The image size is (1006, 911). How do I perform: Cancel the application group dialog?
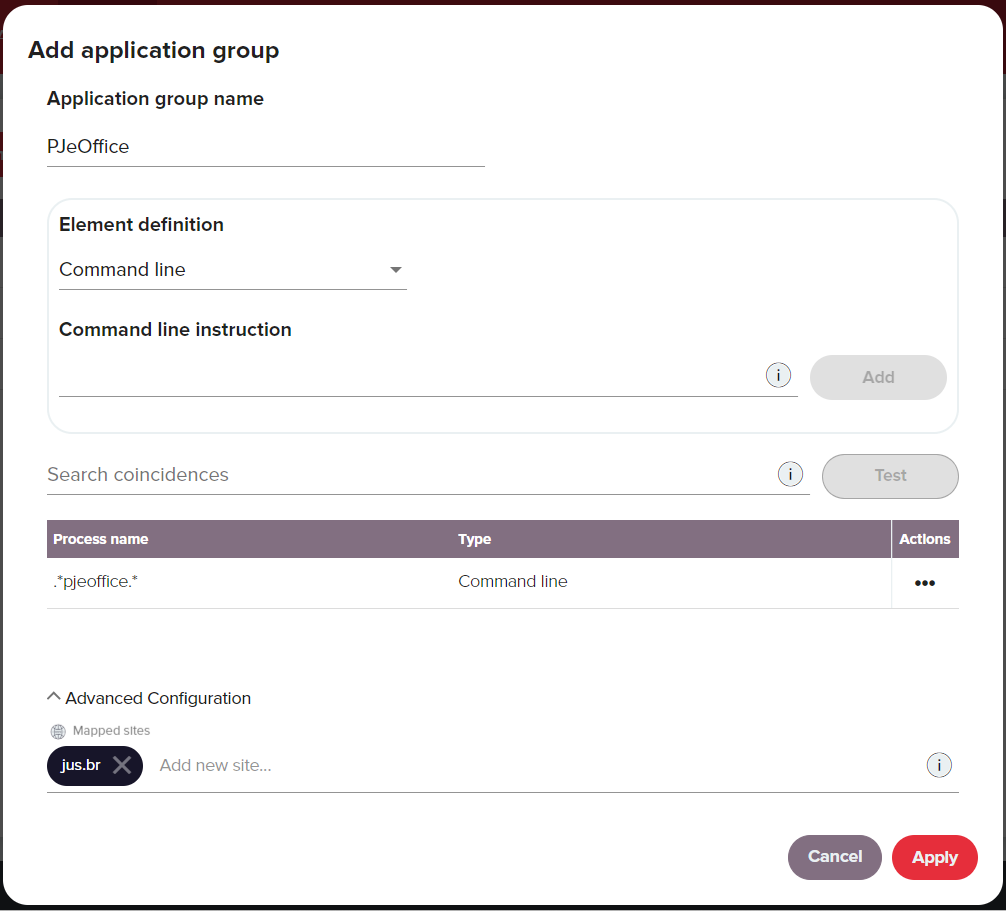pos(834,857)
